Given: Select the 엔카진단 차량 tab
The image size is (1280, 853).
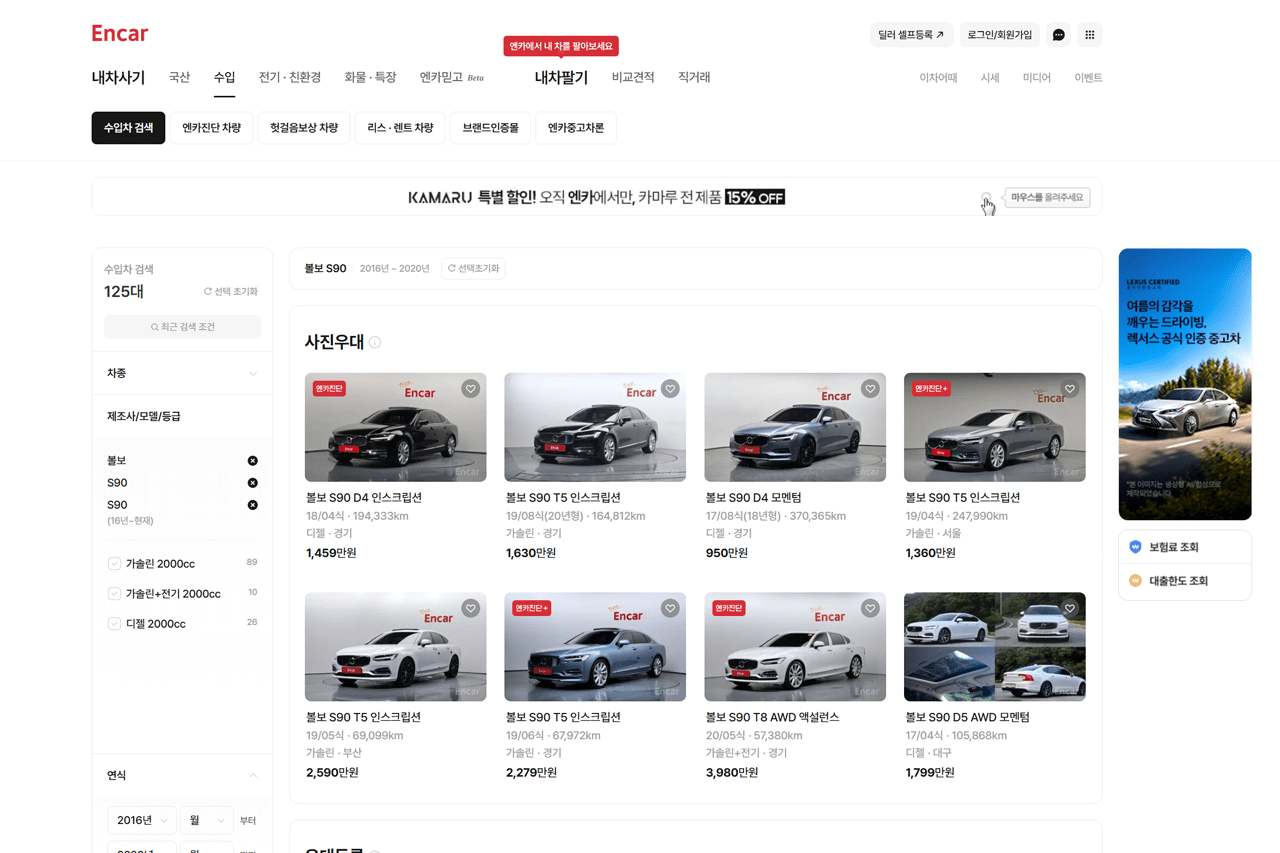Looking at the screenshot, I should click(x=211, y=128).
